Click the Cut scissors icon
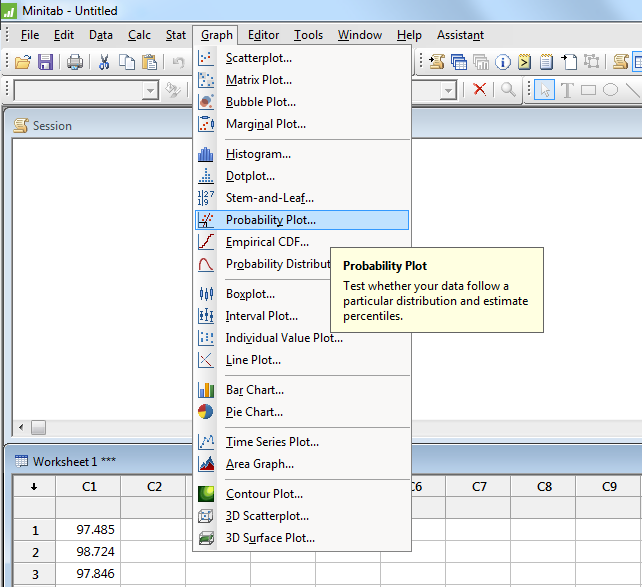 coord(104,62)
